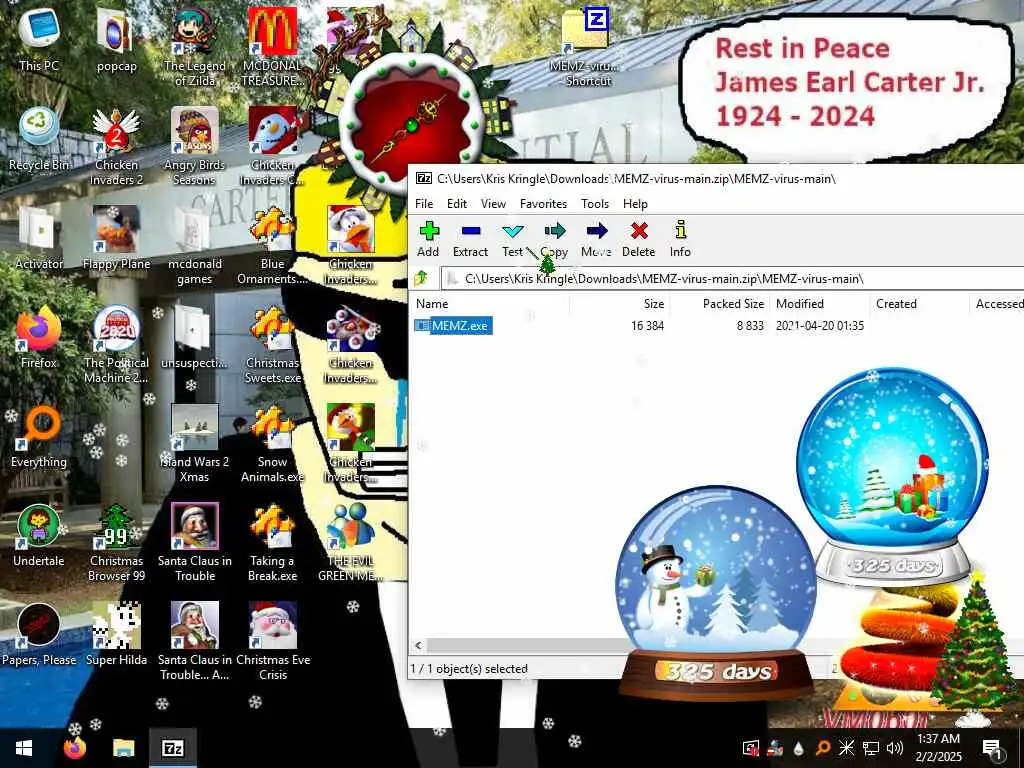Click the horizontal scrollbar left arrow
The width and height of the screenshot is (1024, 768).
point(419,645)
